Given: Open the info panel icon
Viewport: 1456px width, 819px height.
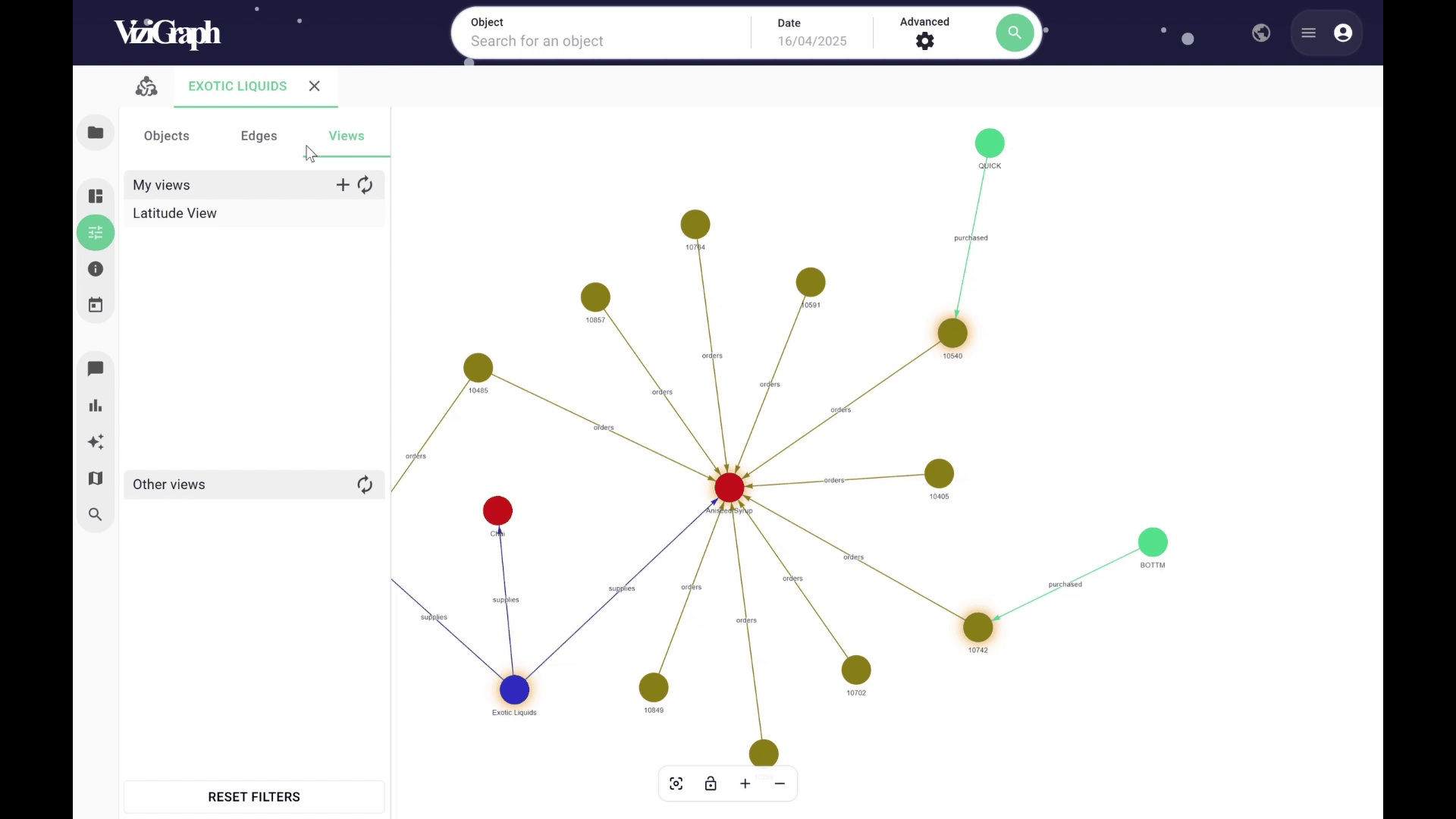Looking at the screenshot, I should tap(96, 269).
